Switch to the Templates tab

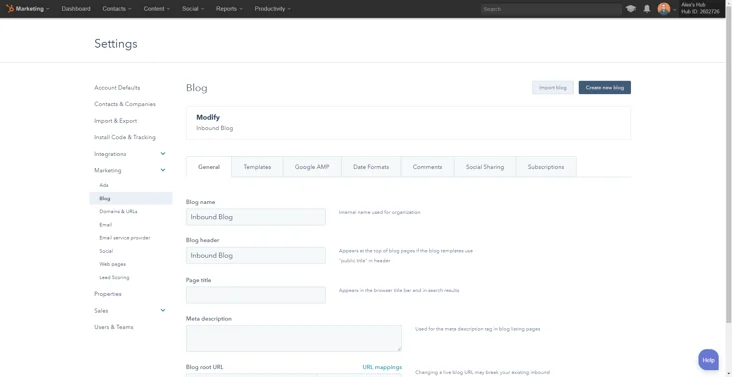click(257, 167)
